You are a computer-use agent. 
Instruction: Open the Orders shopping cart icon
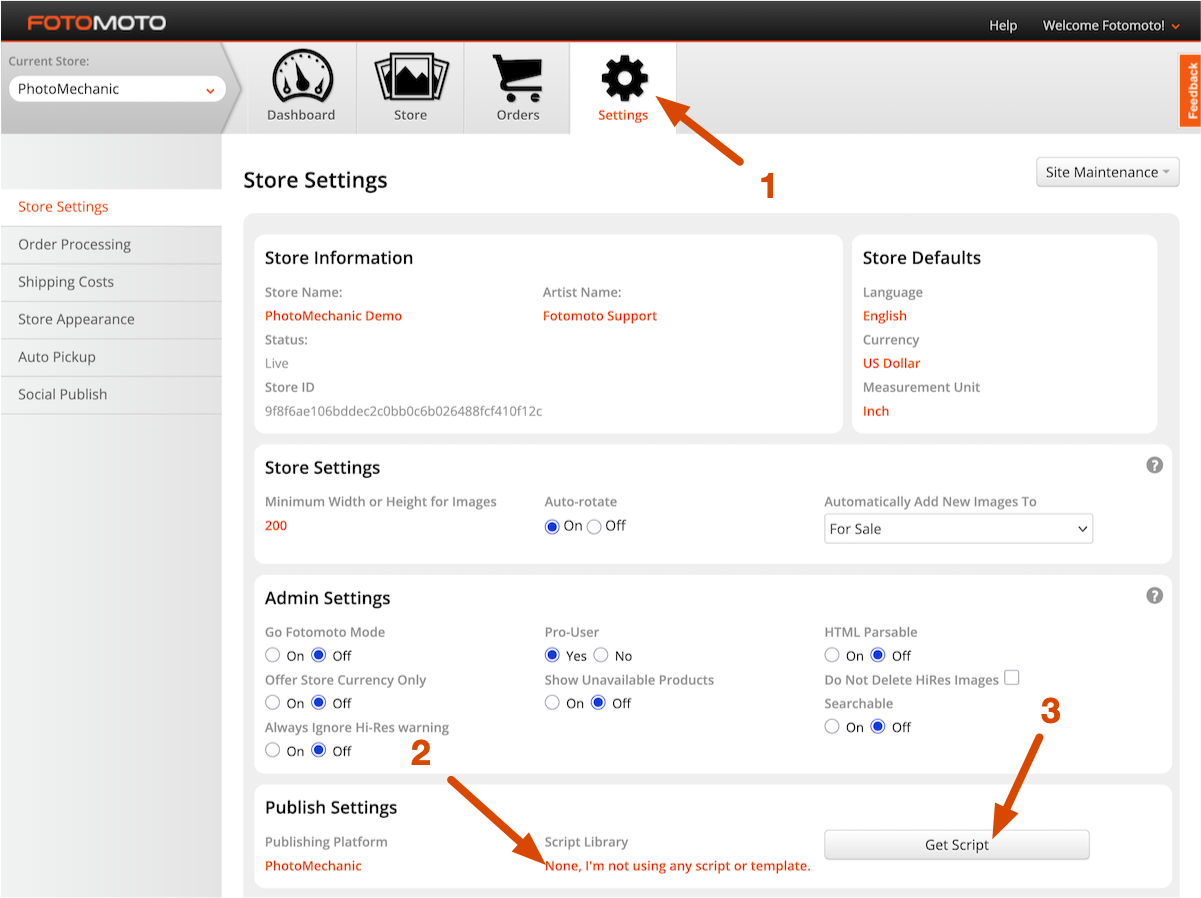coord(517,78)
